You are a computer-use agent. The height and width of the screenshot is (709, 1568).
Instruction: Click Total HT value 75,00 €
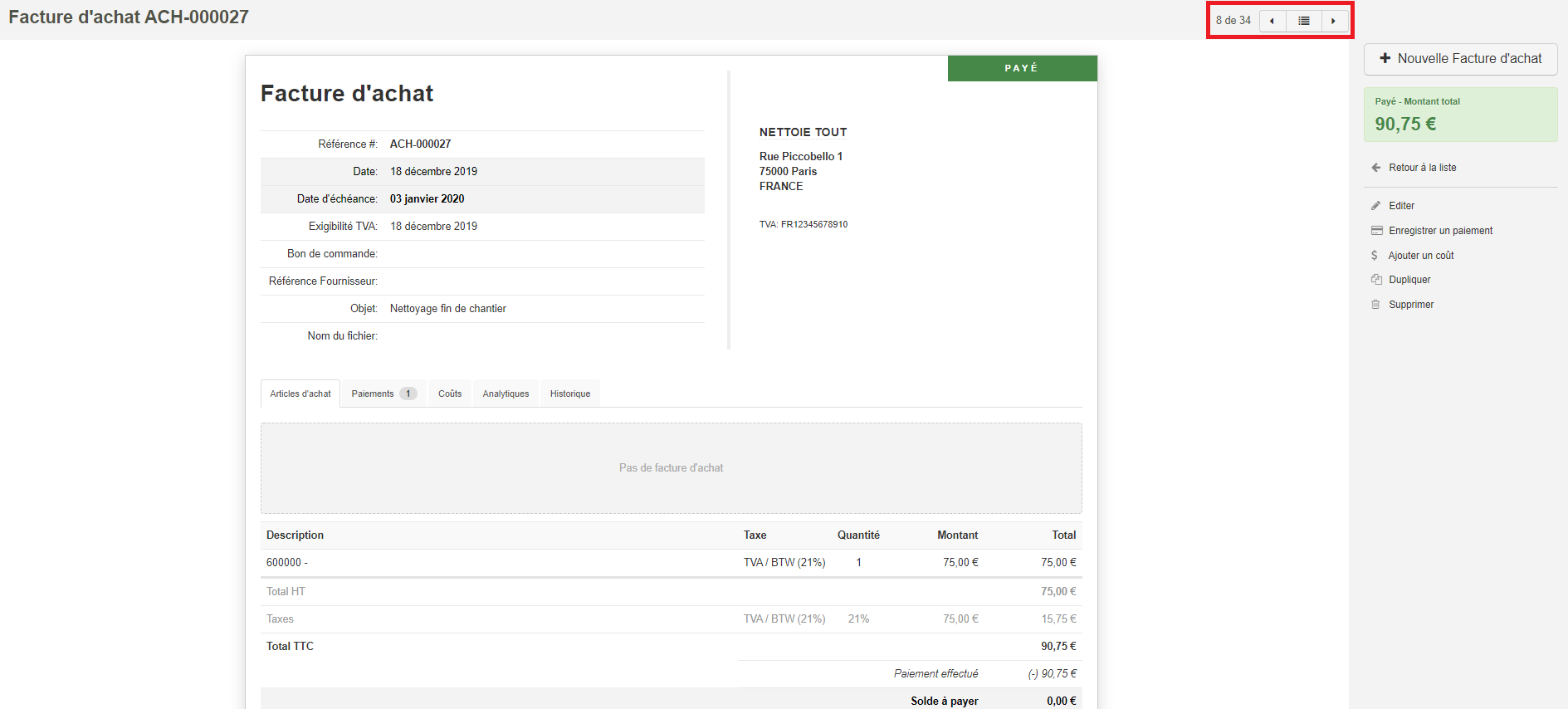(x=1058, y=592)
